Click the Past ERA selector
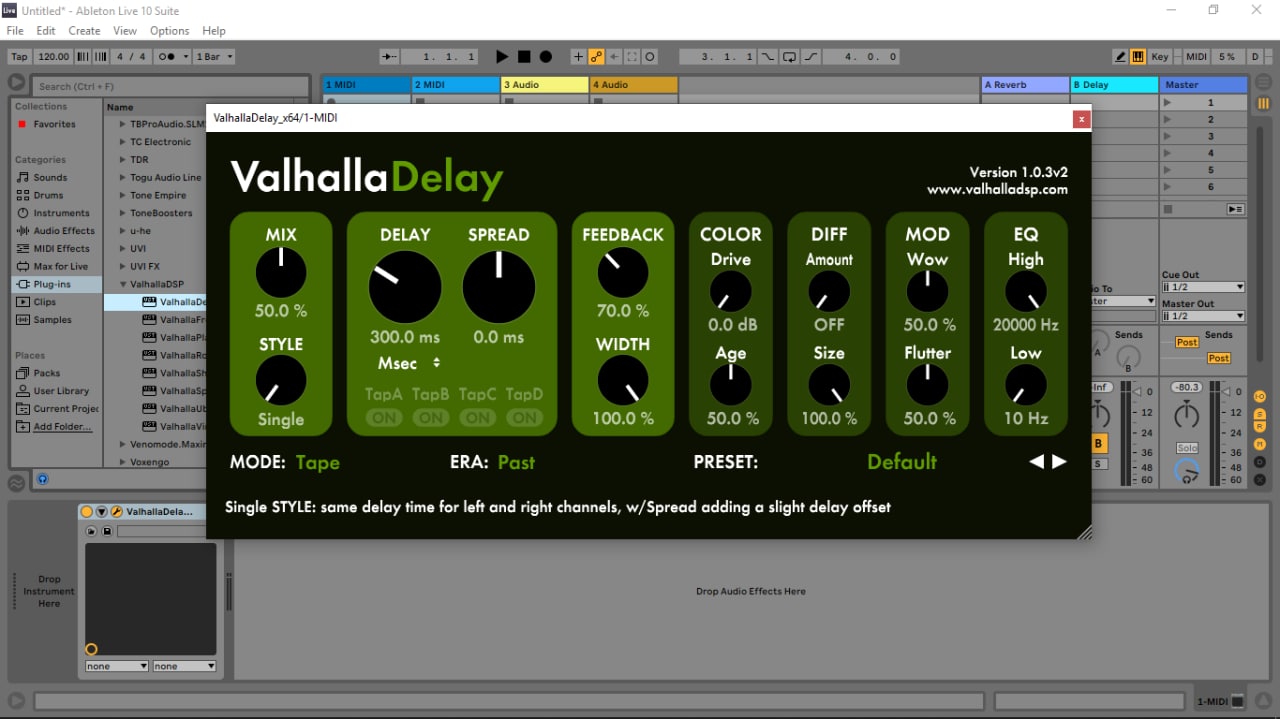 [x=516, y=462]
